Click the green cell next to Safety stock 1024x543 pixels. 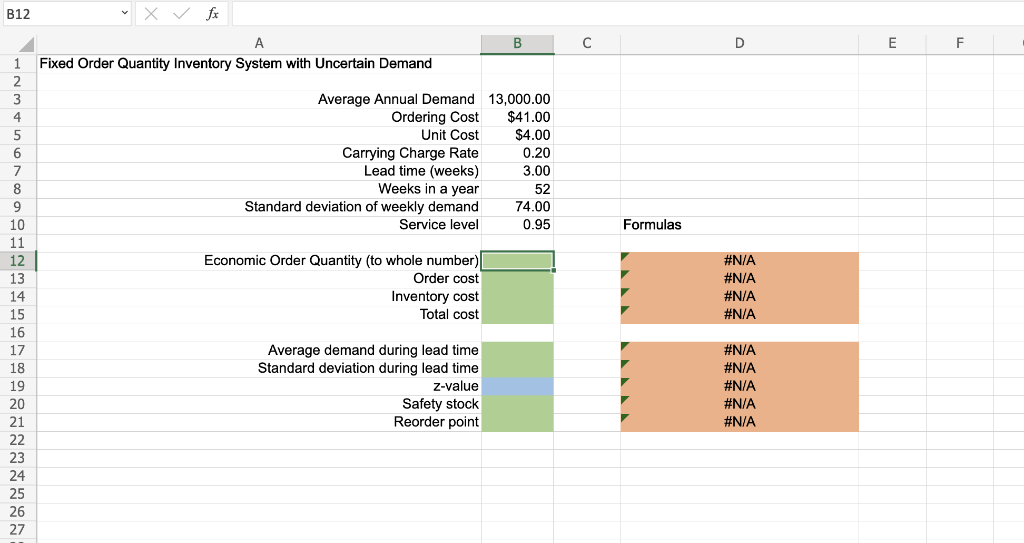click(517, 404)
